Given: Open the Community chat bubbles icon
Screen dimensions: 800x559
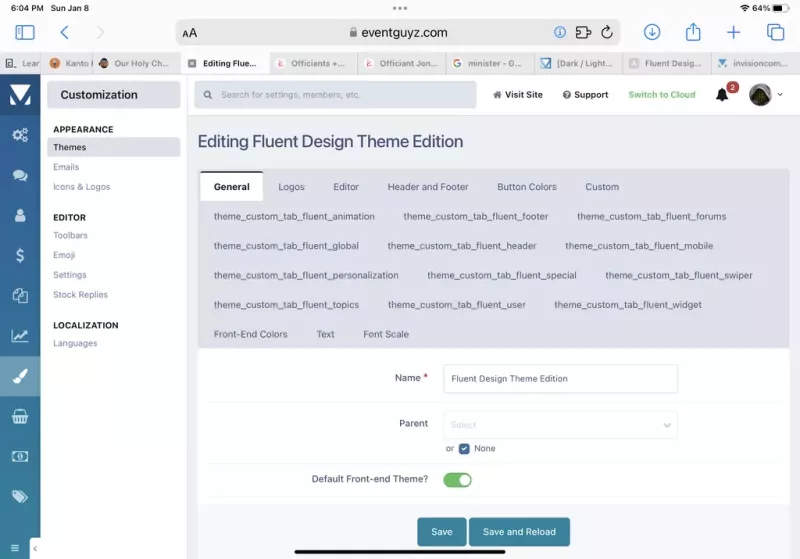Looking at the screenshot, I should (x=20, y=175).
